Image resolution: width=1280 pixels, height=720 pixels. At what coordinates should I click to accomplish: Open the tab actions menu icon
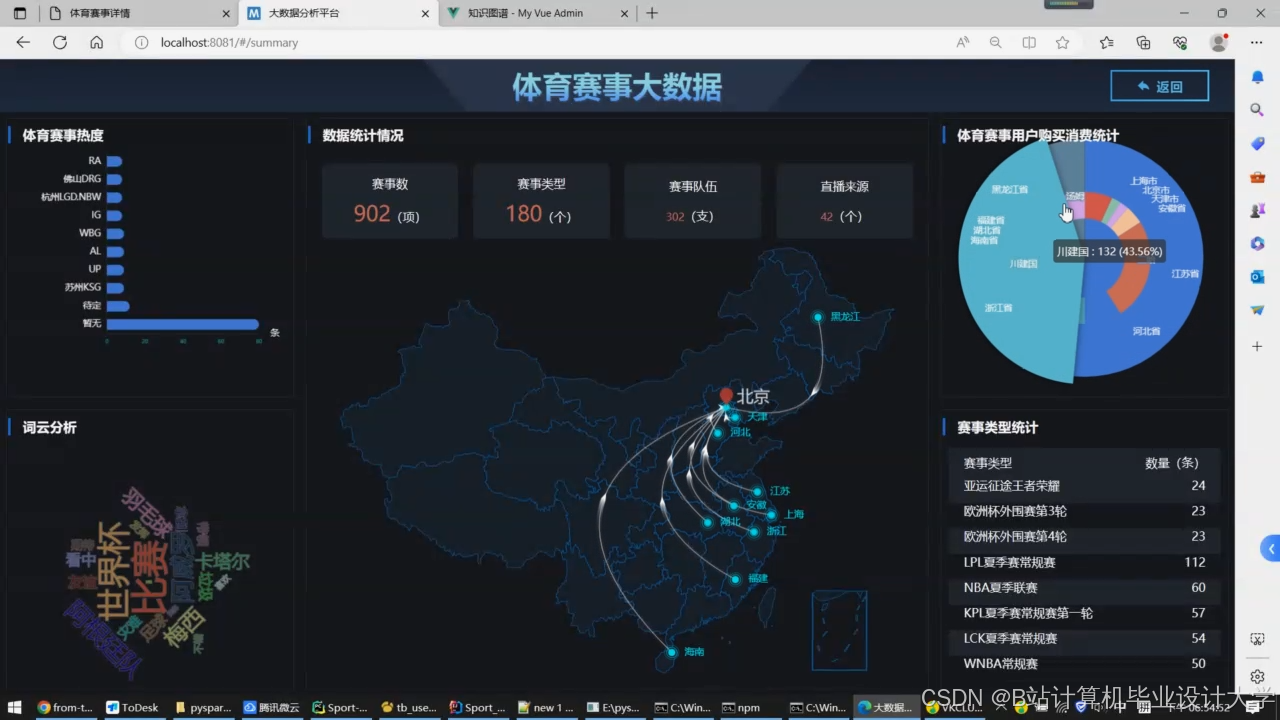point(19,13)
